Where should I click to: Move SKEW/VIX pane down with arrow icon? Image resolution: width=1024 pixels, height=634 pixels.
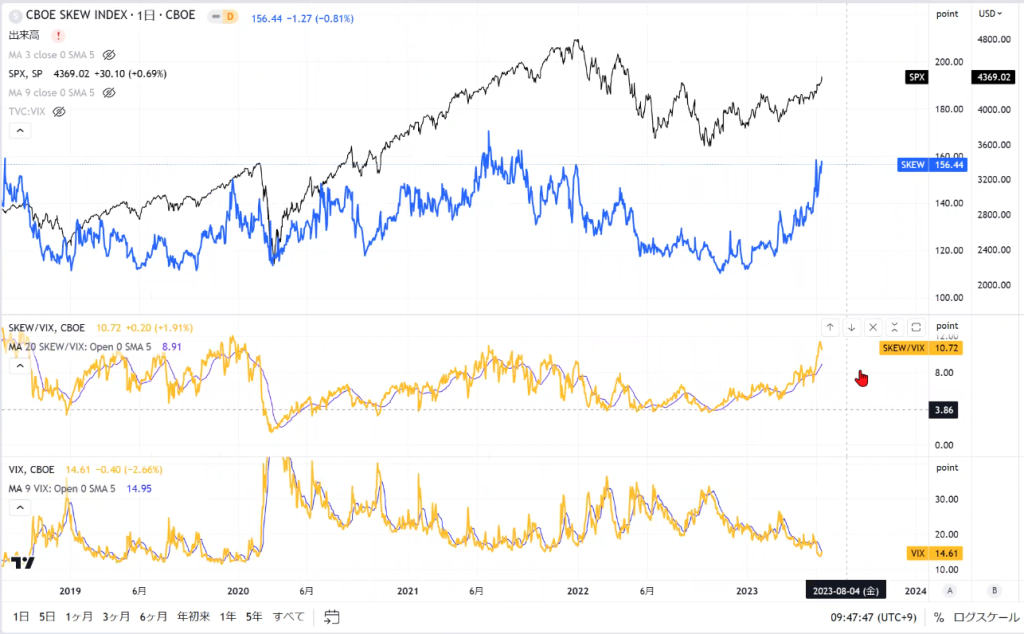(852, 327)
